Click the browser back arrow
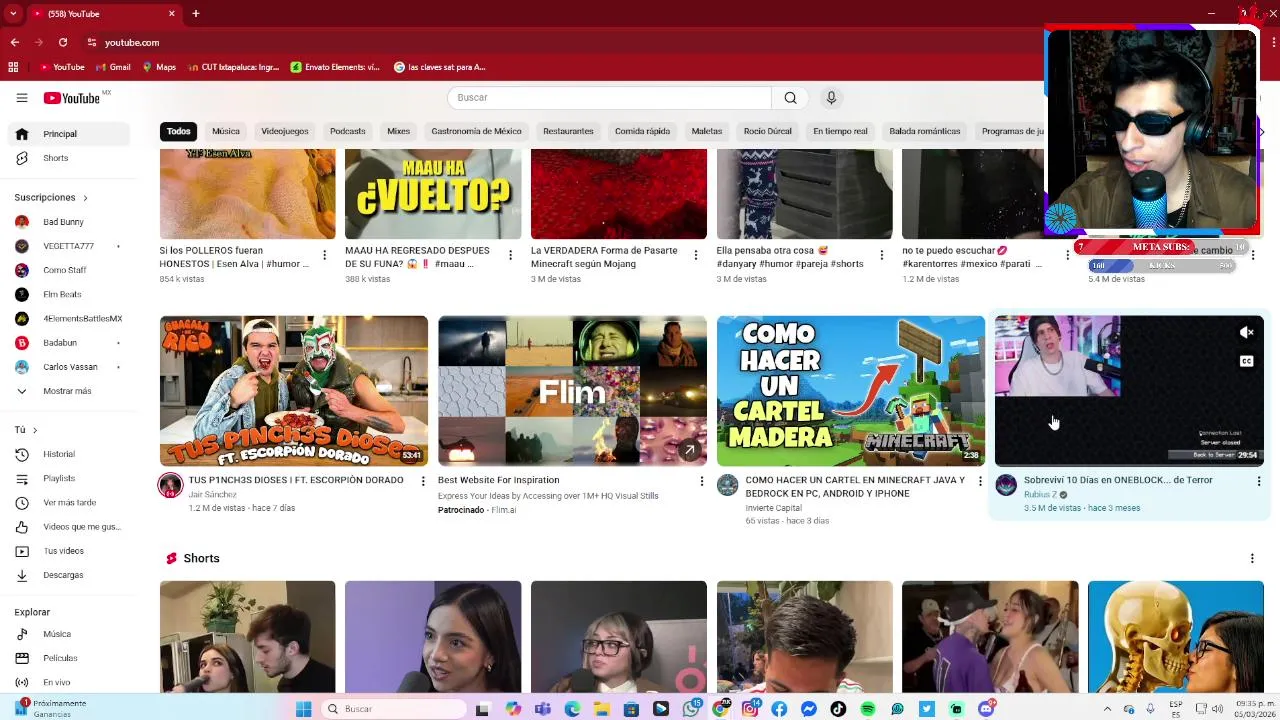 point(14,42)
